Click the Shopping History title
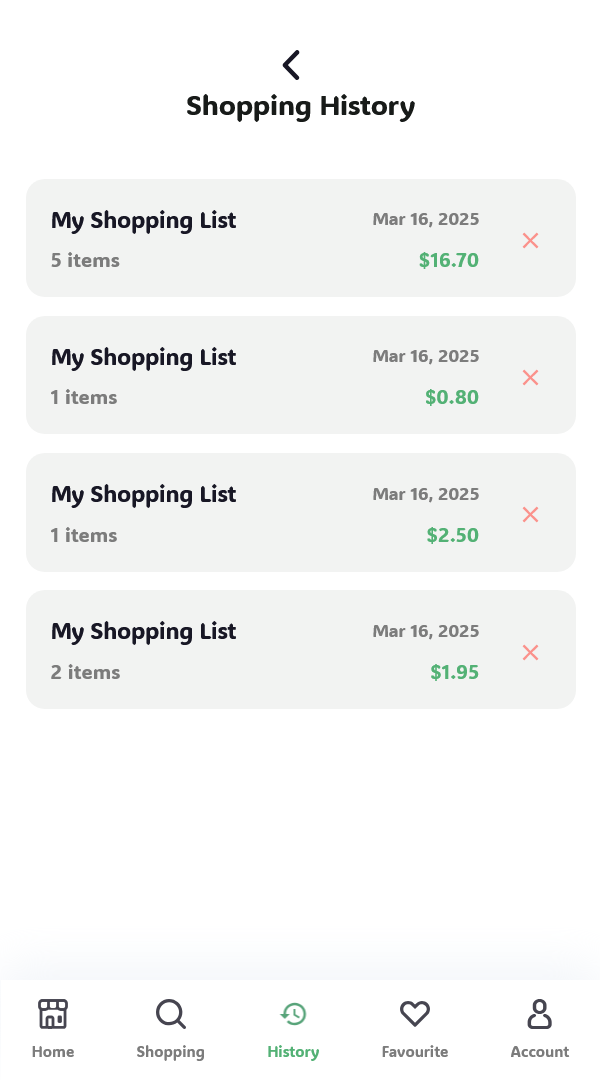Viewport: 600px width, 1080px height. (x=300, y=106)
